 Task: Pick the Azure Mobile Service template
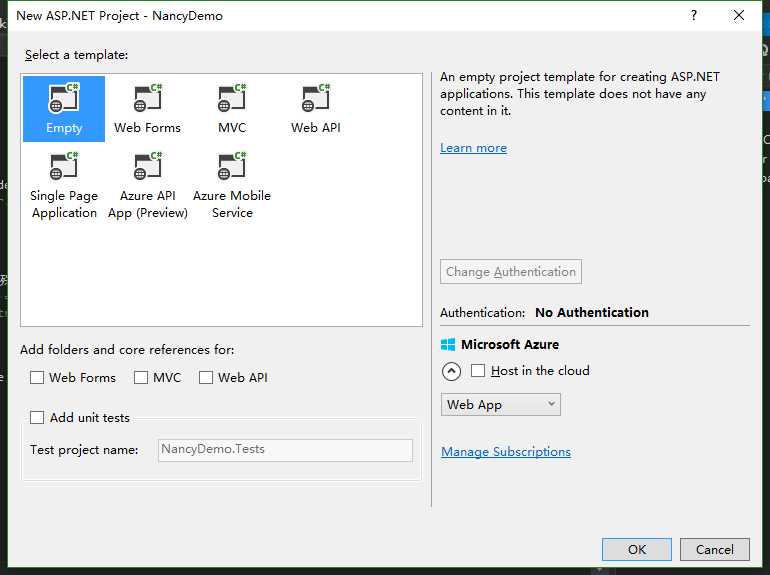click(x=232, y=186)
